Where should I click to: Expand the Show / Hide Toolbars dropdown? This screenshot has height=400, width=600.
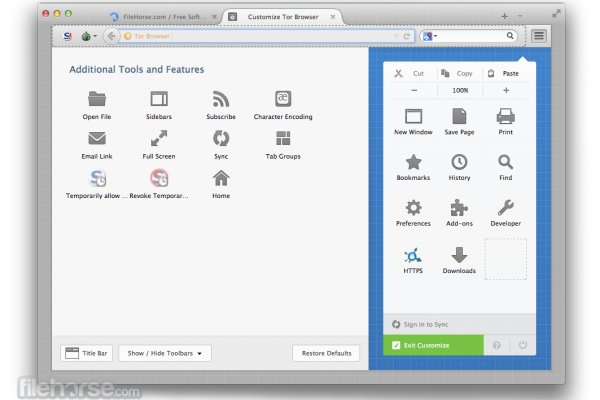pyautogui.click(x=165, y=353)
